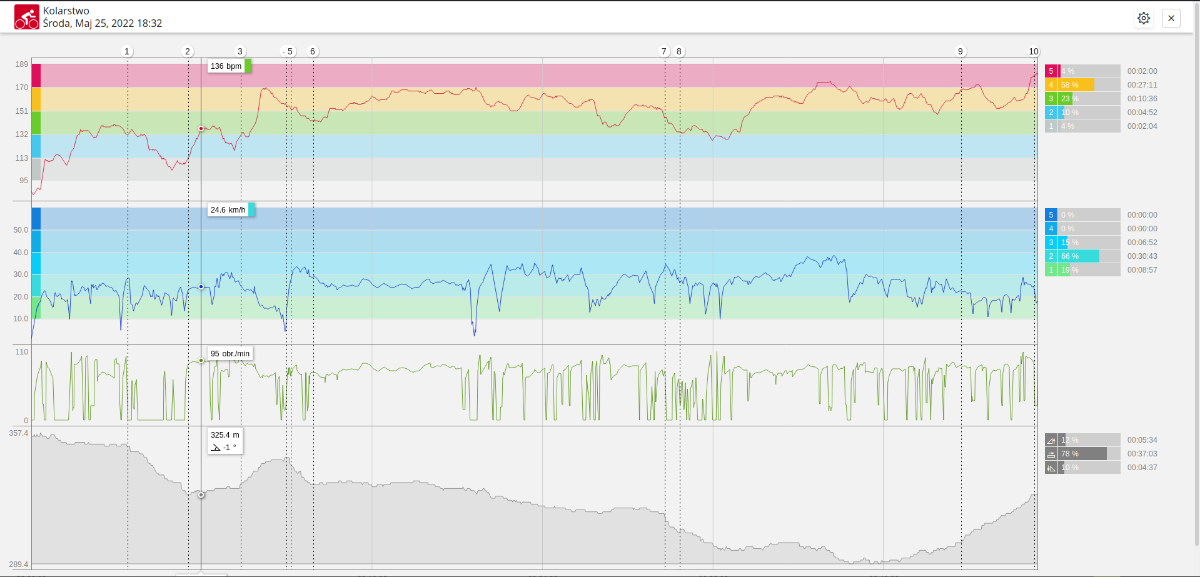Open chart settings with the gear icon
This screenshot has width=1200, height=577.
[x=1143, y=18]
